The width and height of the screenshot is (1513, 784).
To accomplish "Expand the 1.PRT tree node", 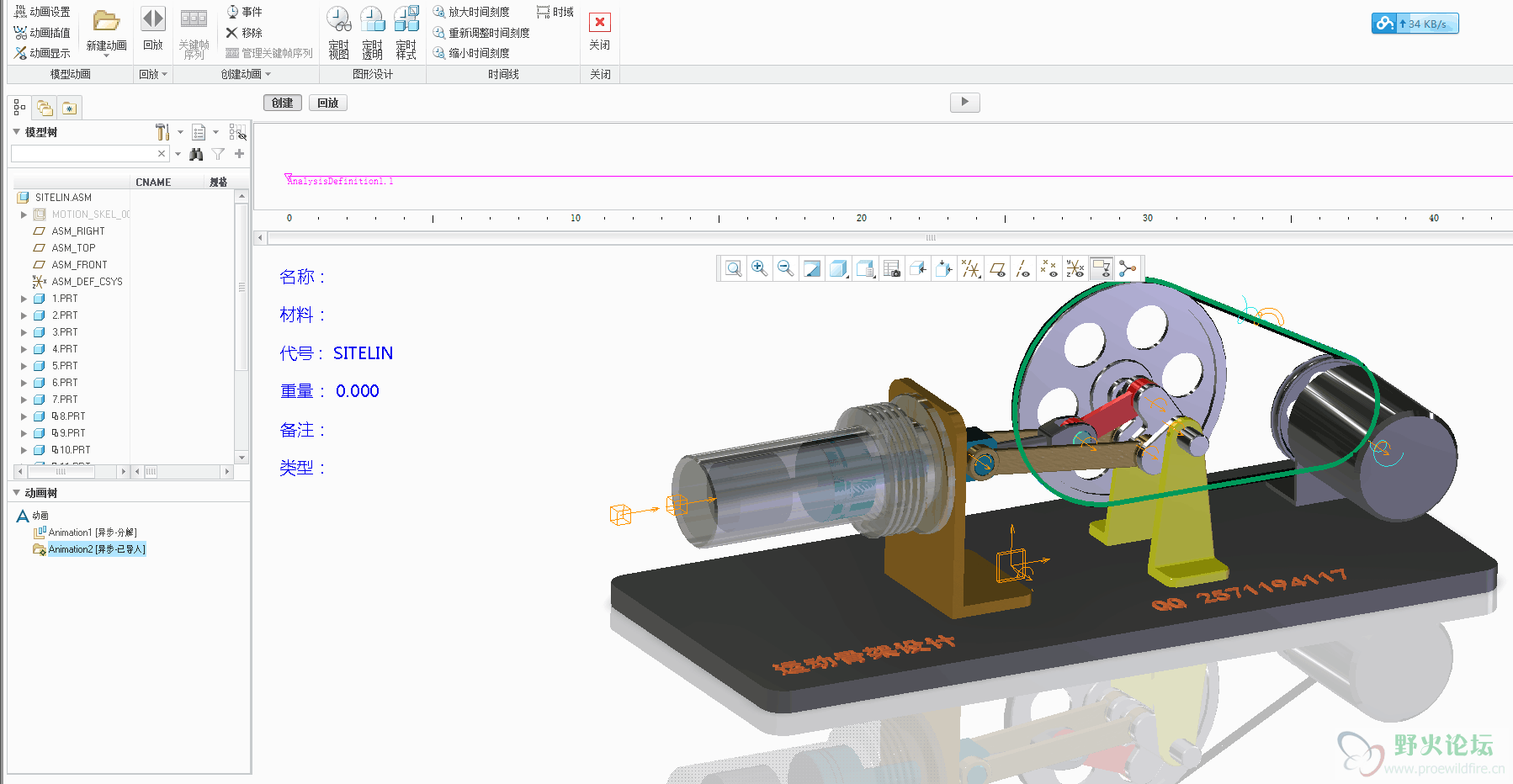I will pos(24,299).
